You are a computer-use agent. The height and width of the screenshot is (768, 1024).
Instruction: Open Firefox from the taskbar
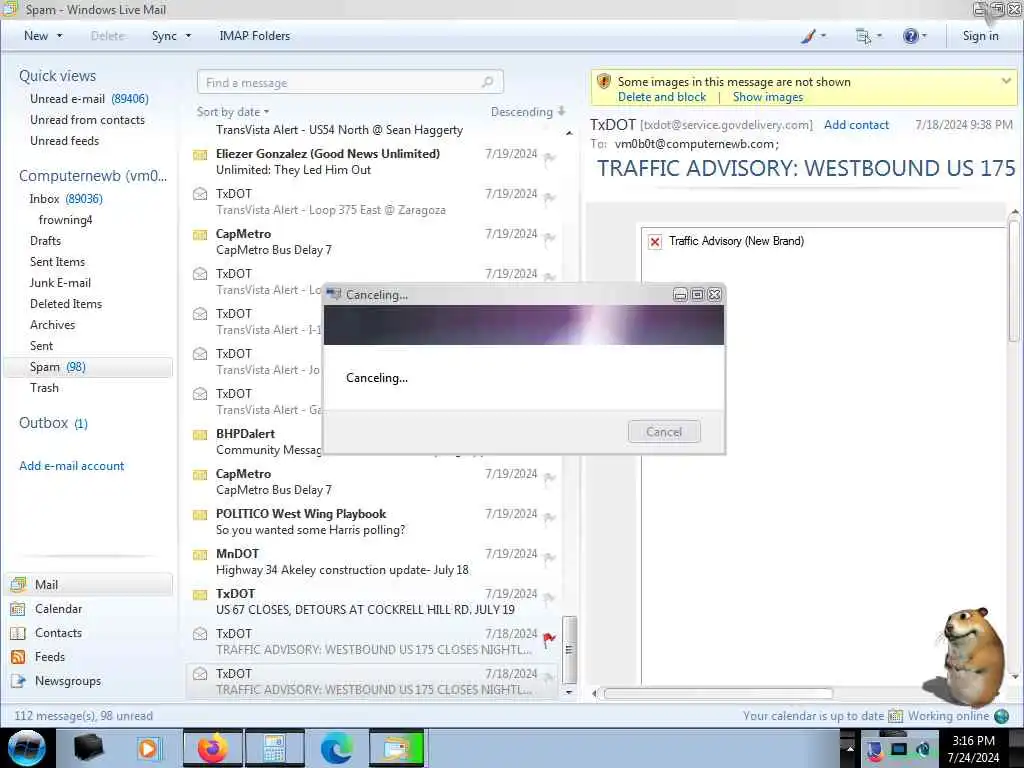[x=213, y=748]
